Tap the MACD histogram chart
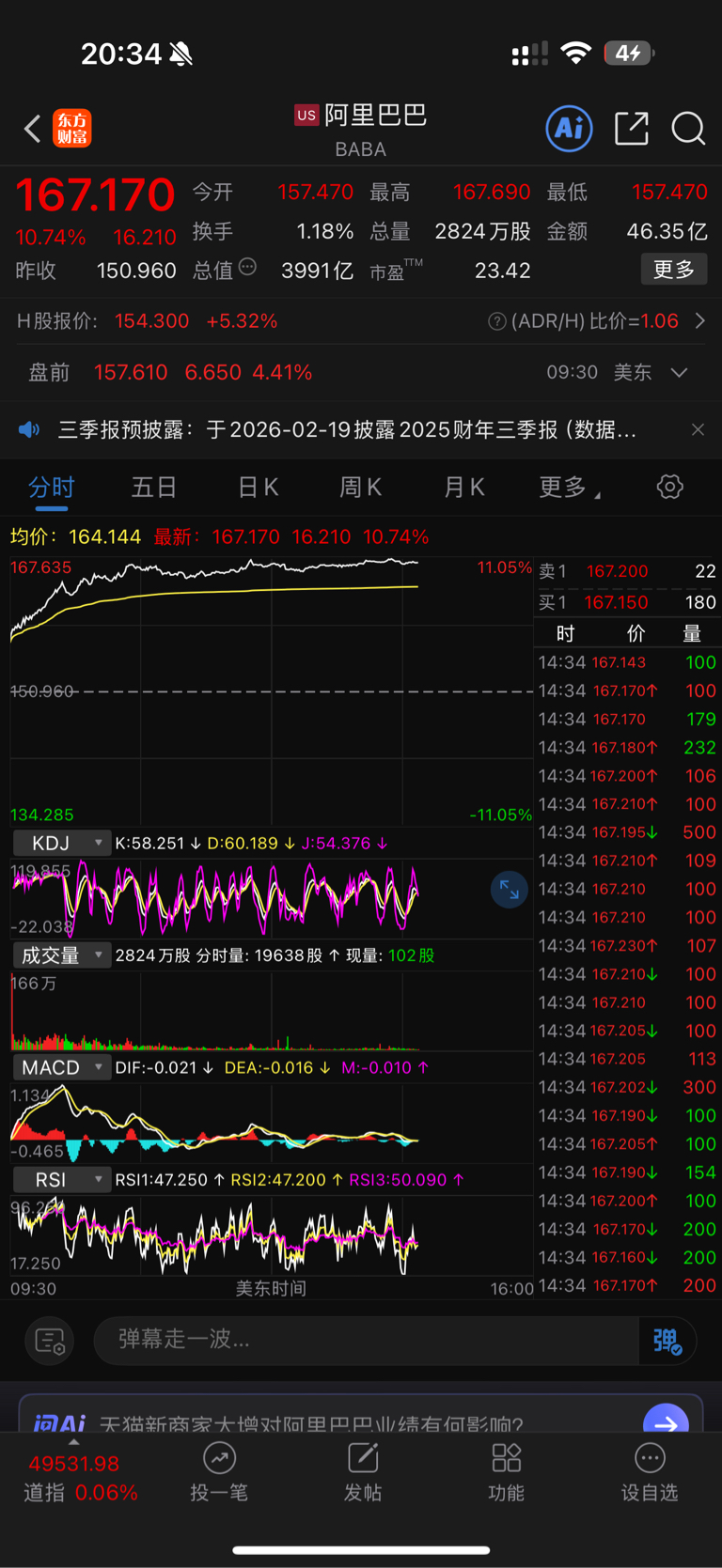This screenshot has width=722, height=1568. coord(271,1124)
